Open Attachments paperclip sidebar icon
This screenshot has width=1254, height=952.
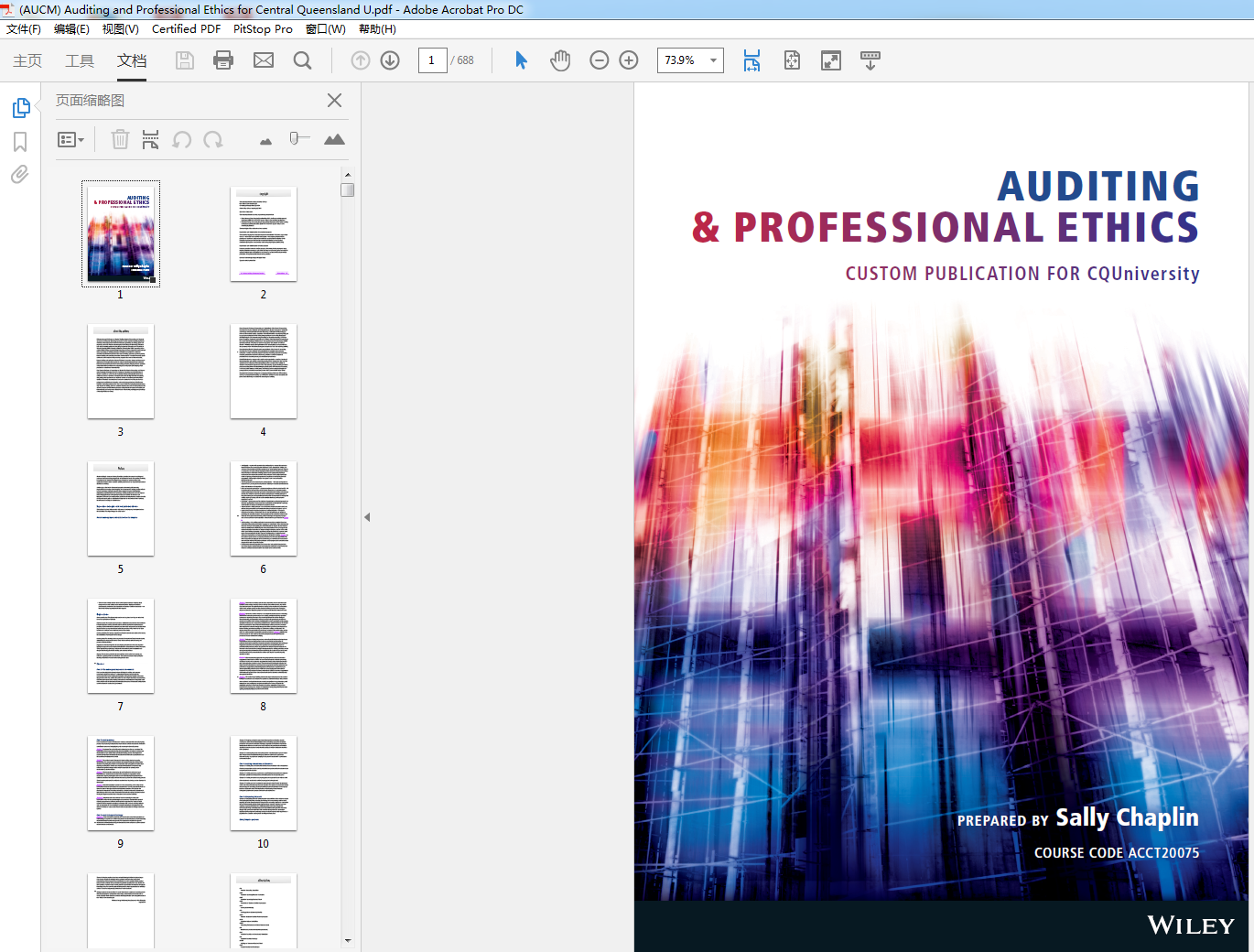click(20, 174)
